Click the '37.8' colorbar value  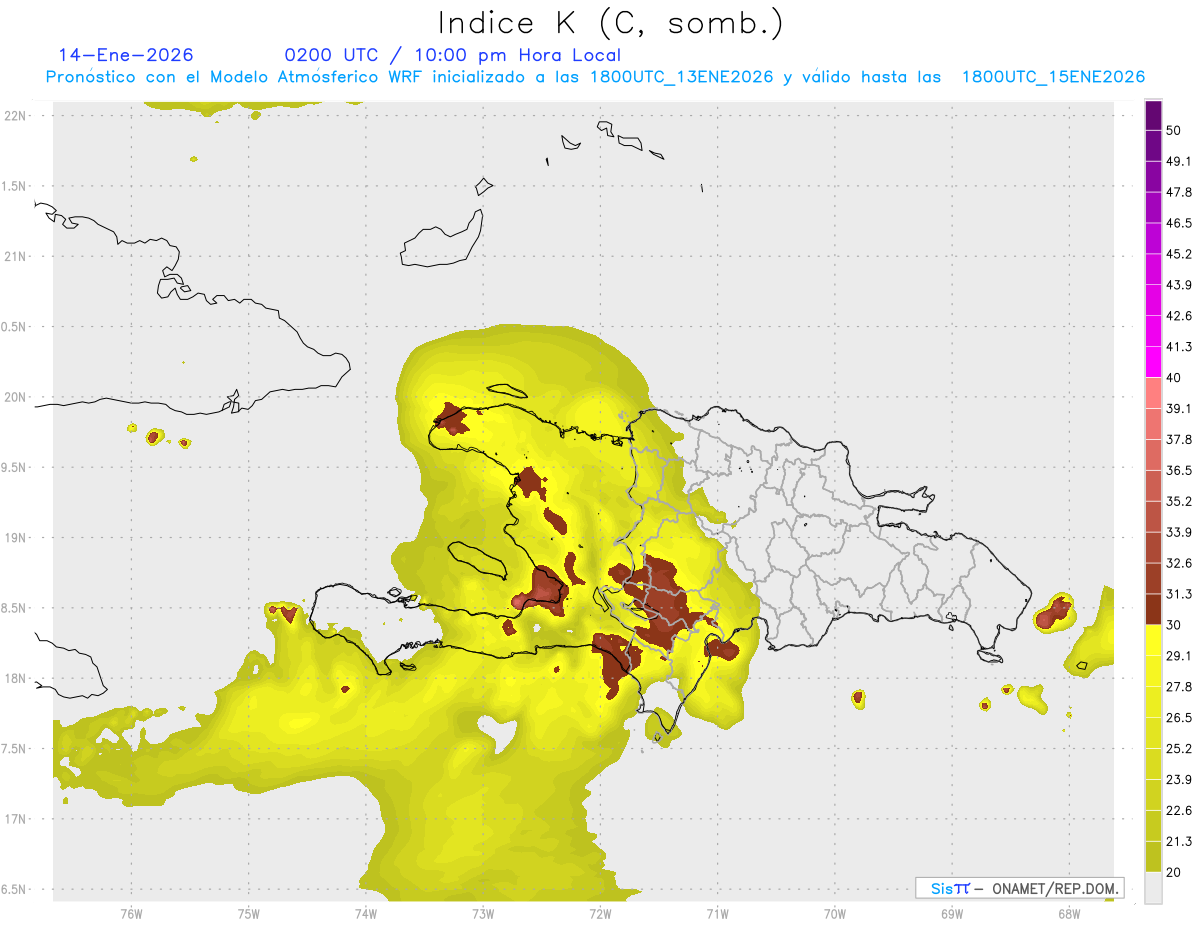1179,439
